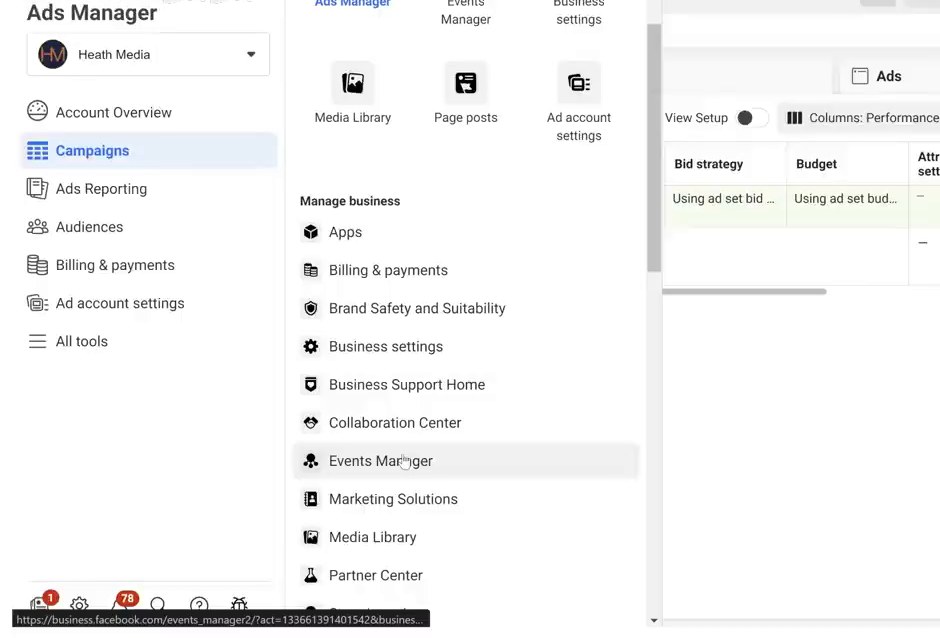Select the Campaigns item in the sidebar
This screenshot has height=638, width=940.
[149, 151]
